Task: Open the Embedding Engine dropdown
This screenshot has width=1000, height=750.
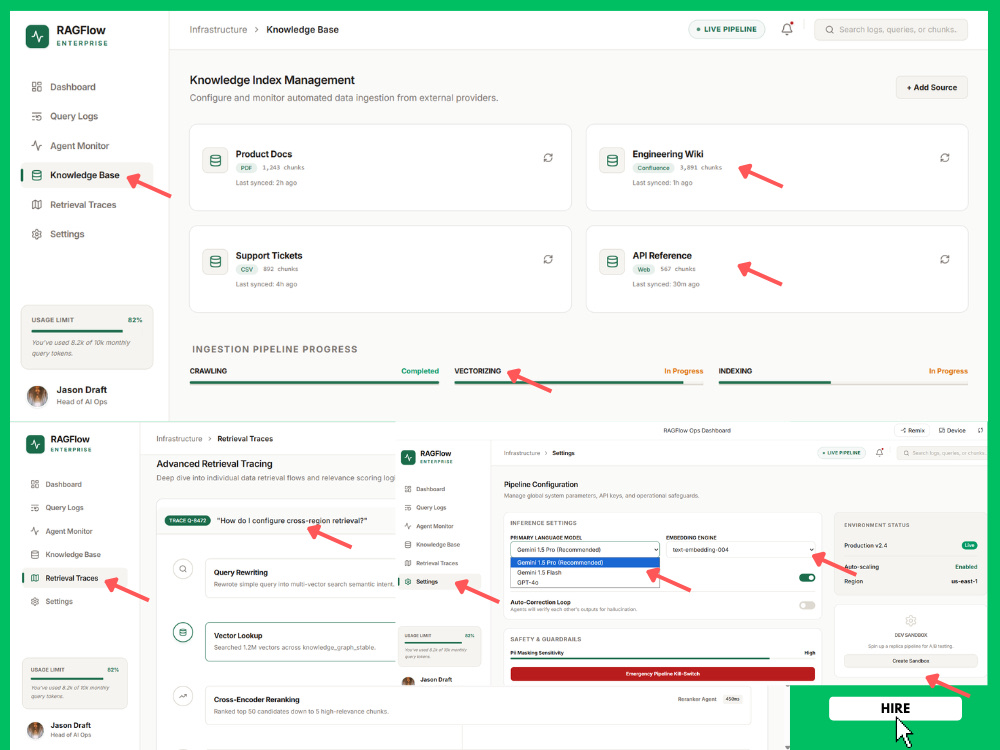Action: 740,550
